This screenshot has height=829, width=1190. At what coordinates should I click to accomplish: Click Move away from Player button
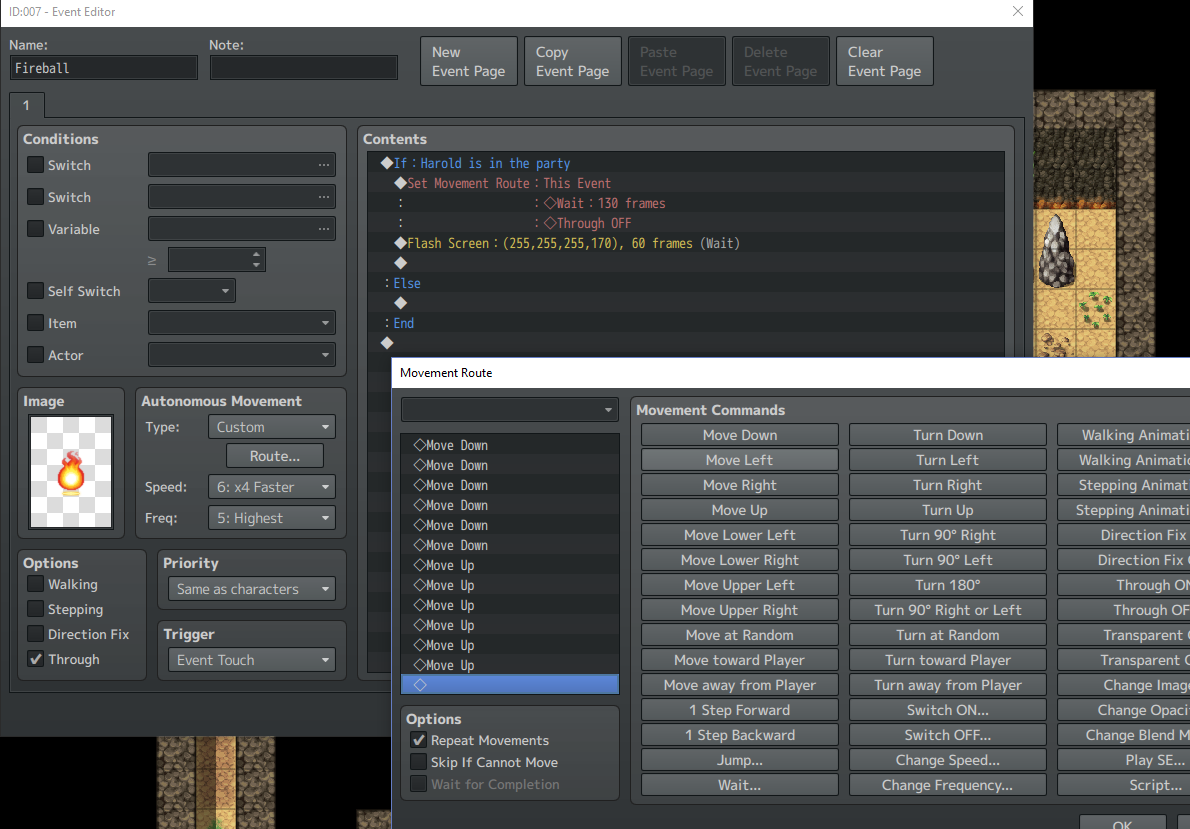point(739,685)
